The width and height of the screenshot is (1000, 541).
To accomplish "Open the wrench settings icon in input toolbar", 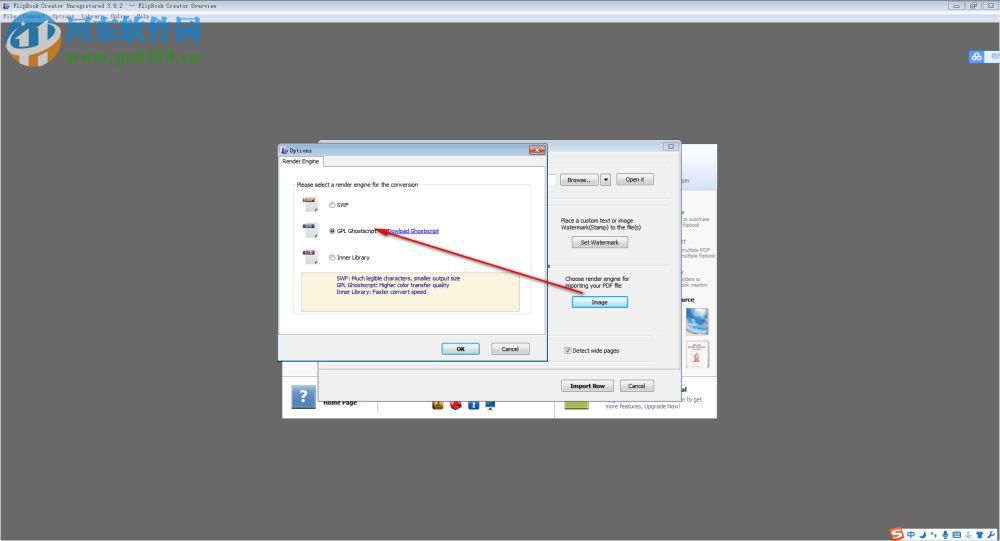I will [x=991, y=535].
